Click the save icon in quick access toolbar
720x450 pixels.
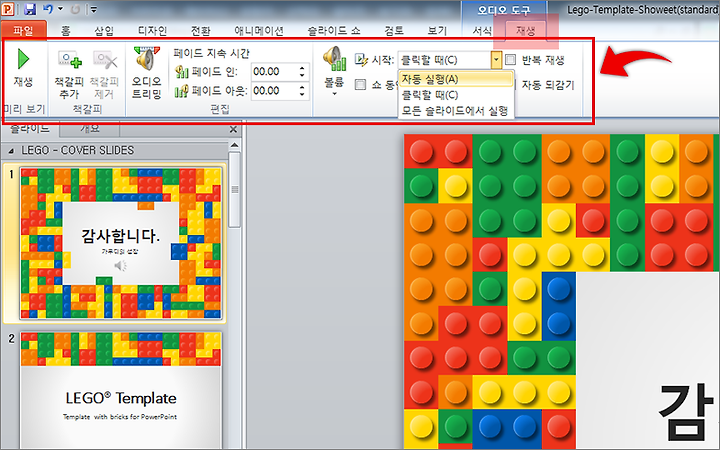pyautogui.click(x=30, y=9)
